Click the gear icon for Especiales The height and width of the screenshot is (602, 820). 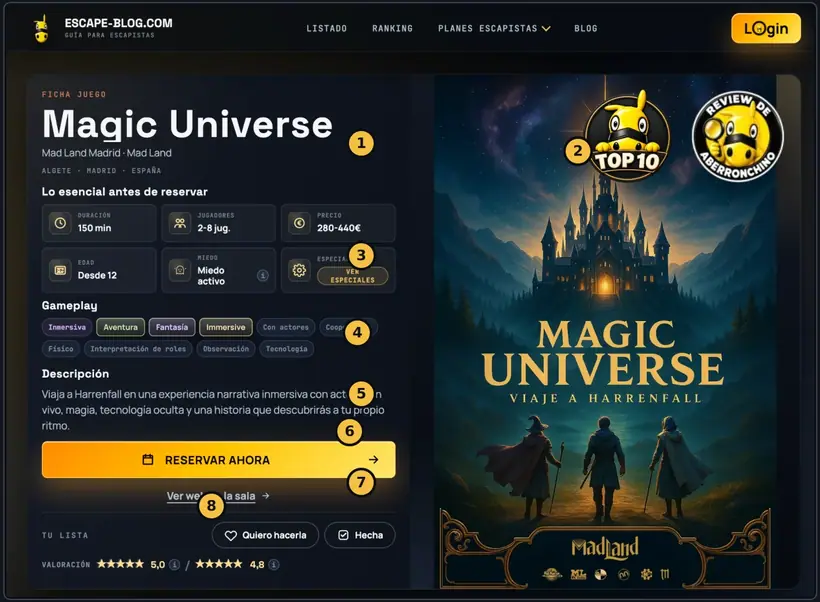(299, 270)
